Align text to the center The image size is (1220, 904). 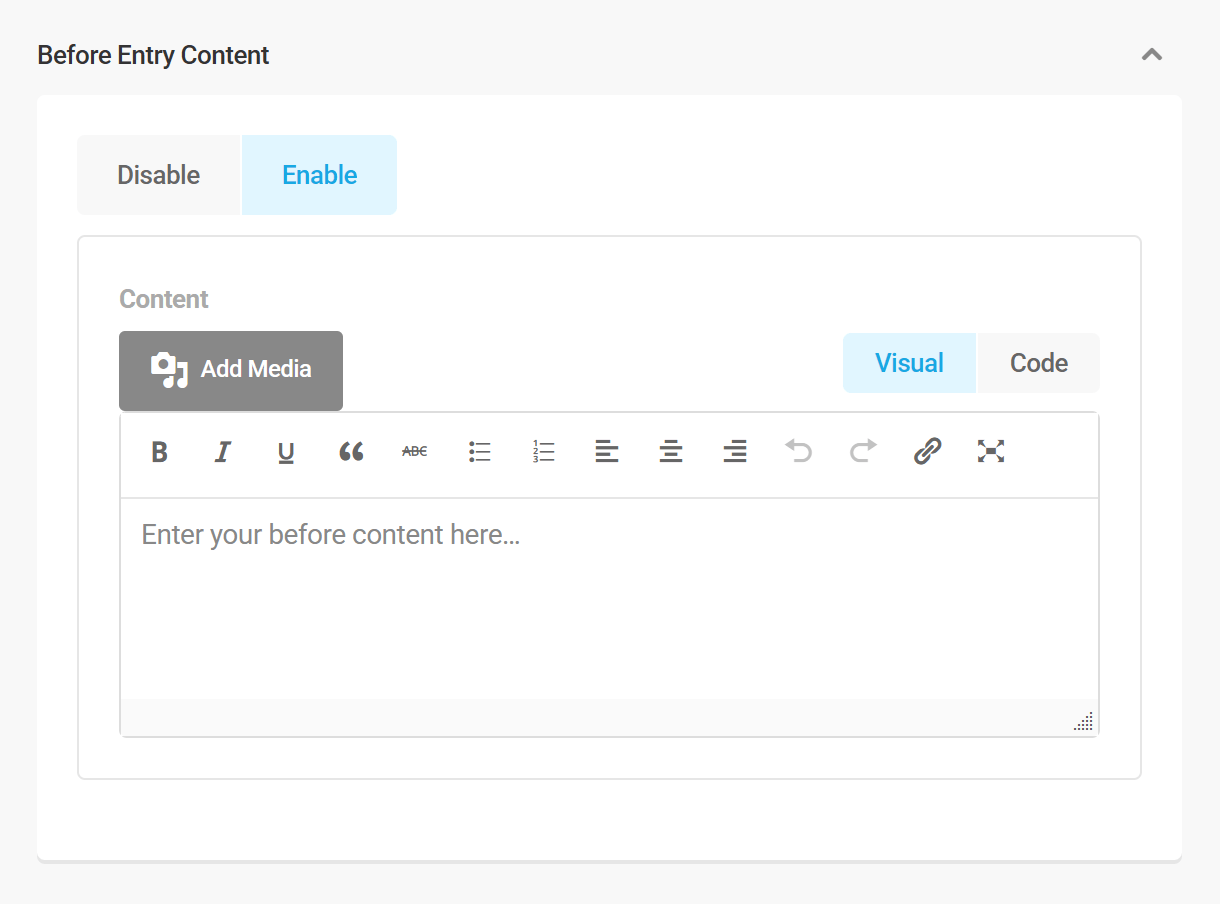(x=671, y=451)
